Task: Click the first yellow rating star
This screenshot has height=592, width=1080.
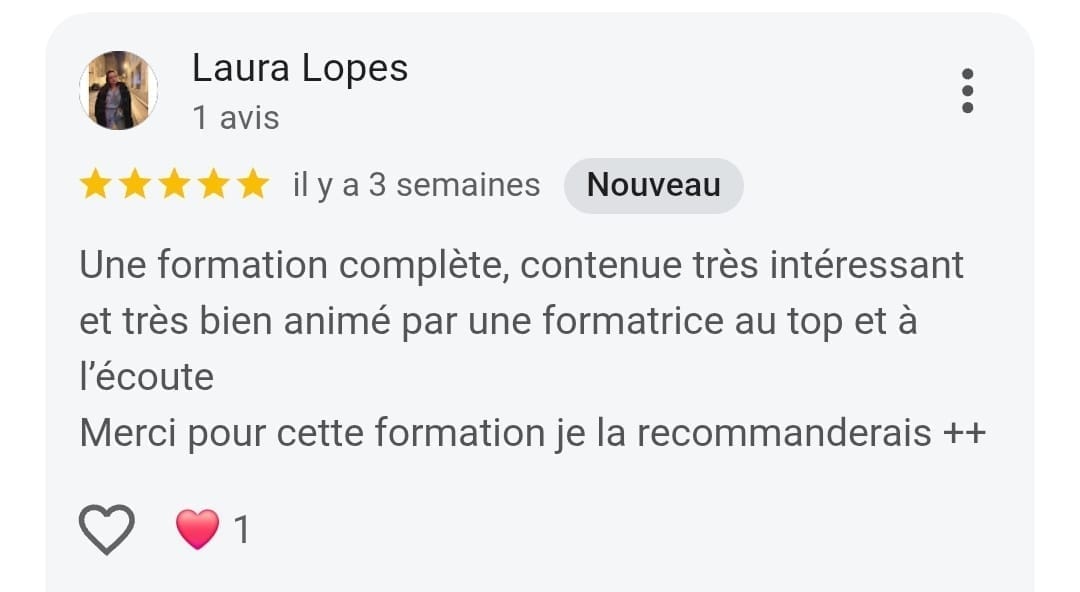Action: (x=95, y=185)
